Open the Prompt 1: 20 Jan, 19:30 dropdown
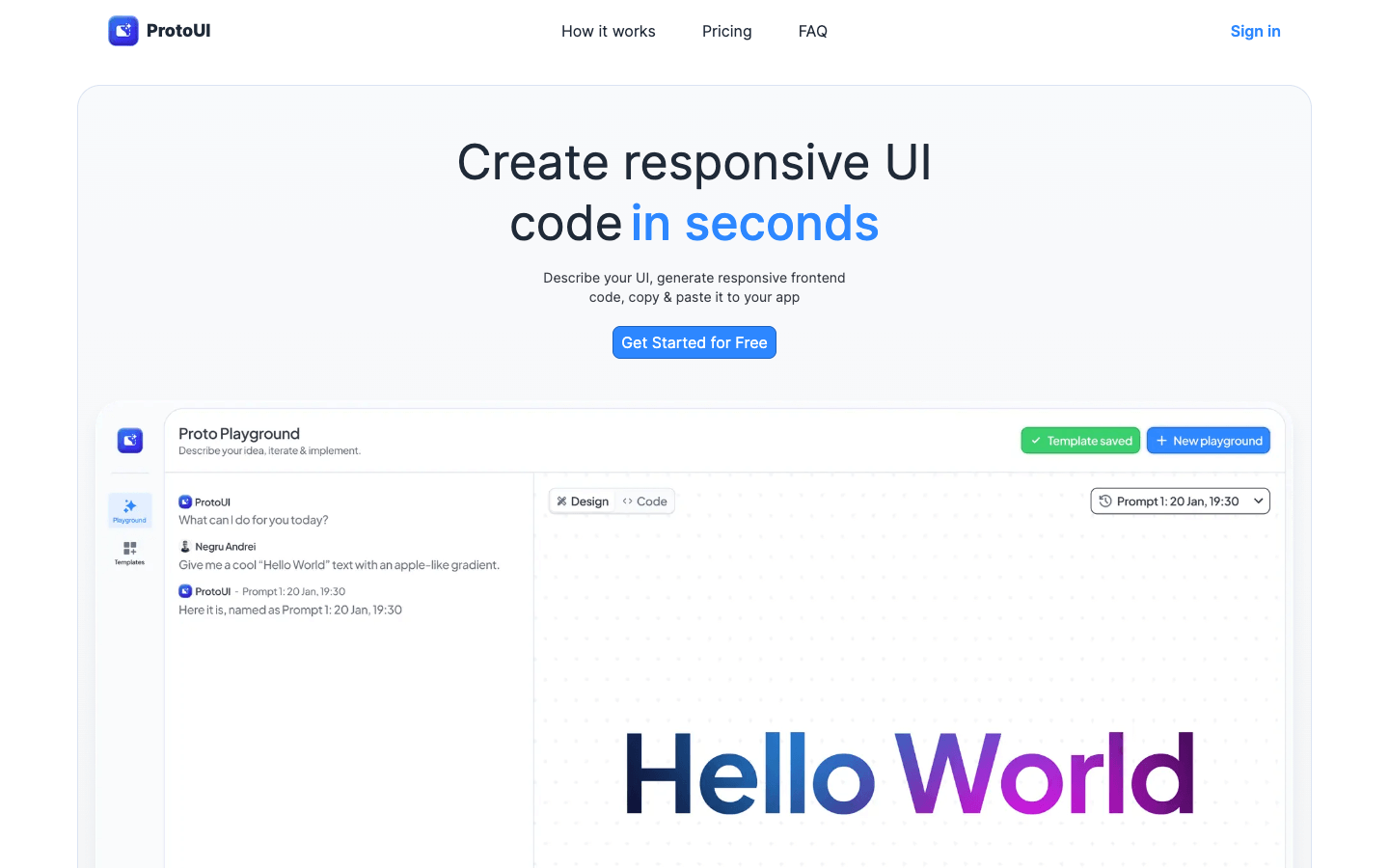The width and height of the screenshot is (1389, 868). coord(1181,502)
